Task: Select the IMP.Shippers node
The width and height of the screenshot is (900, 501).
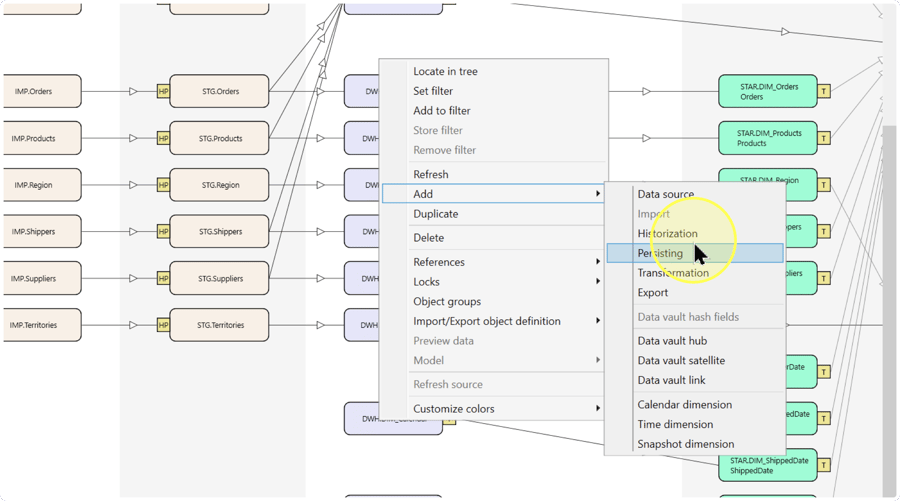Action: click(42, 232)
